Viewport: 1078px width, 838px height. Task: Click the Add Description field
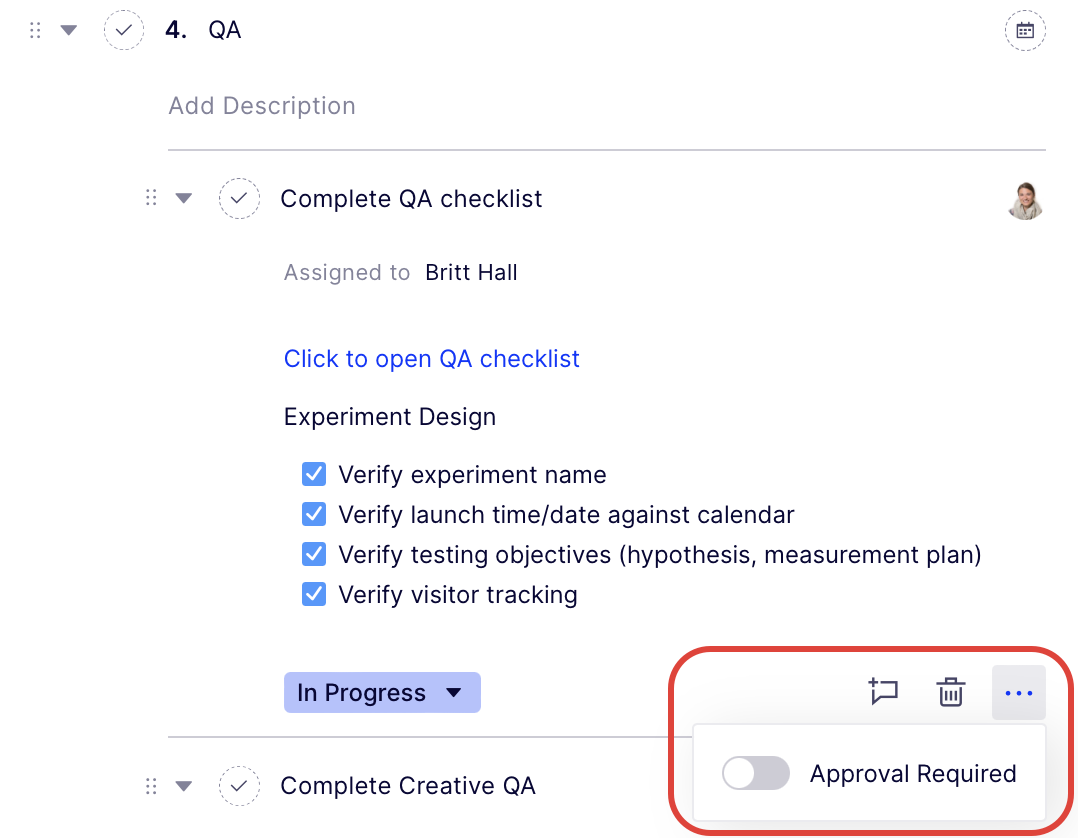[x=262, y=105]
